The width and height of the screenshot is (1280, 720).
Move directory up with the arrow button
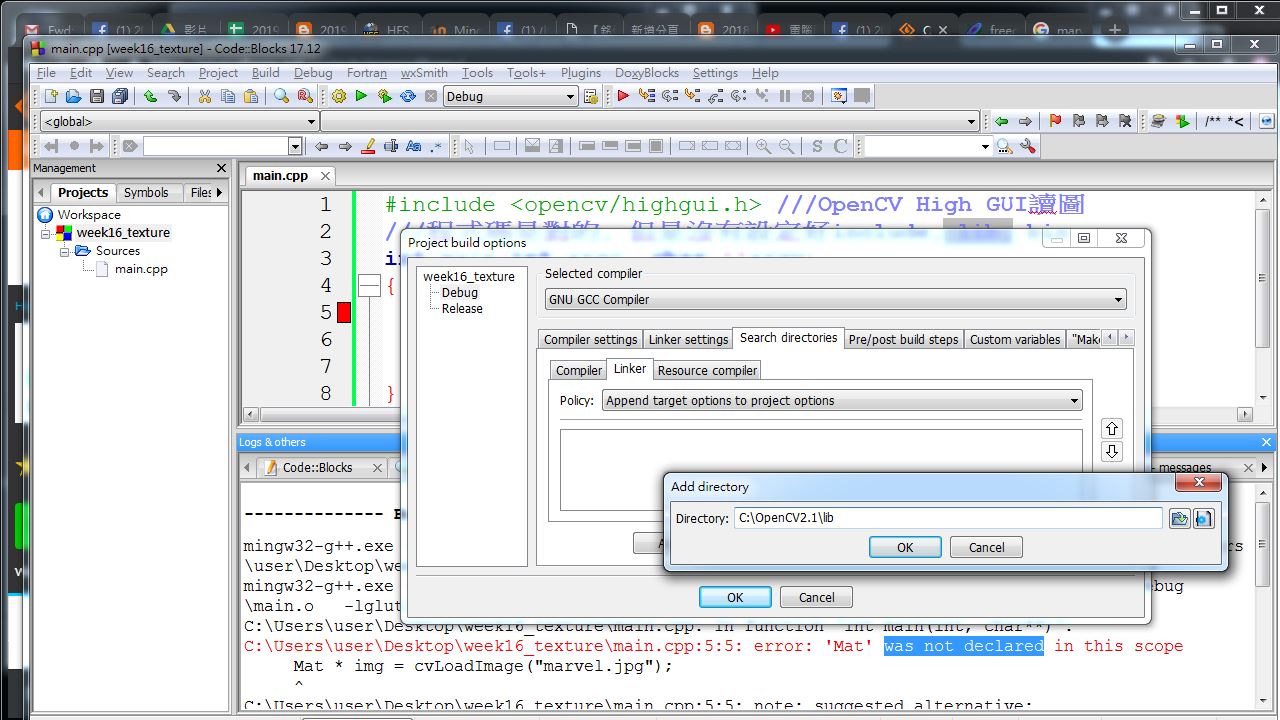[x=1111, y=428]
